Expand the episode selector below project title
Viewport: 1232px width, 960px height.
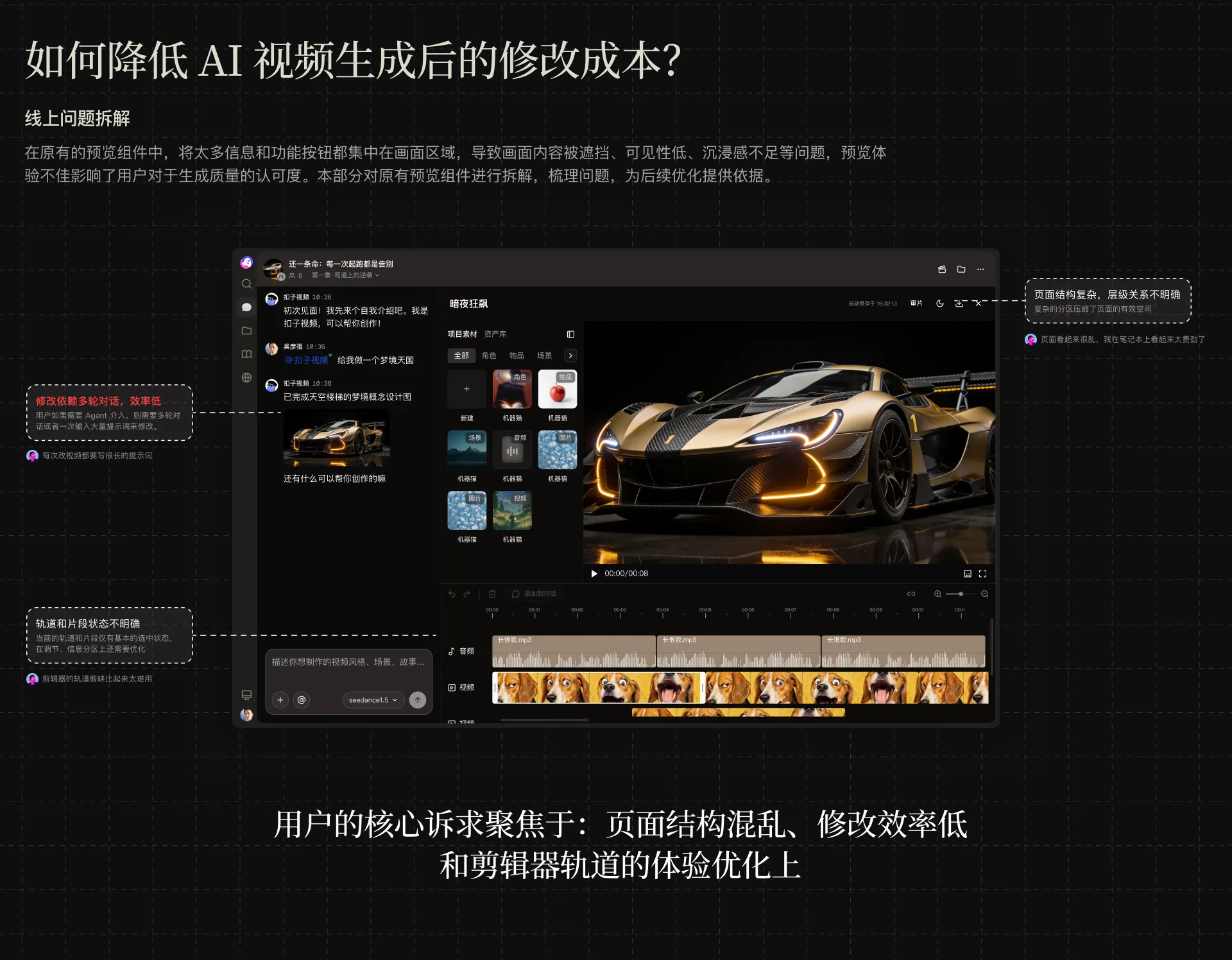point(345,275)
